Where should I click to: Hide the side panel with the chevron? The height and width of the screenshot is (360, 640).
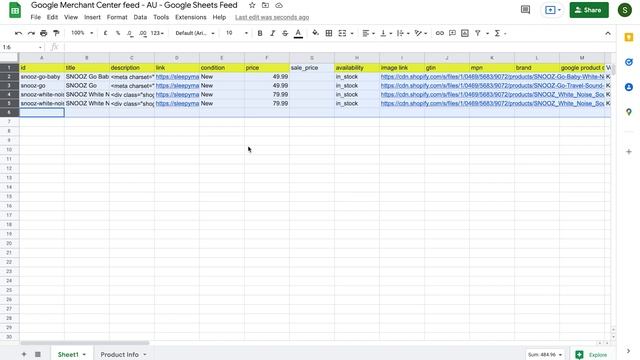click(x=628, y=351)
